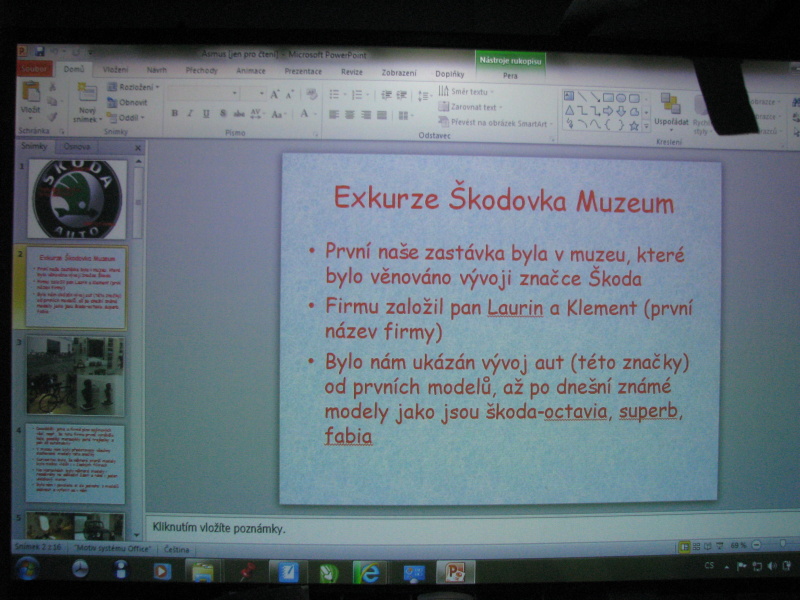Select the triangle shape
Screen dimensions: 800x600
[x=569, y=110]
